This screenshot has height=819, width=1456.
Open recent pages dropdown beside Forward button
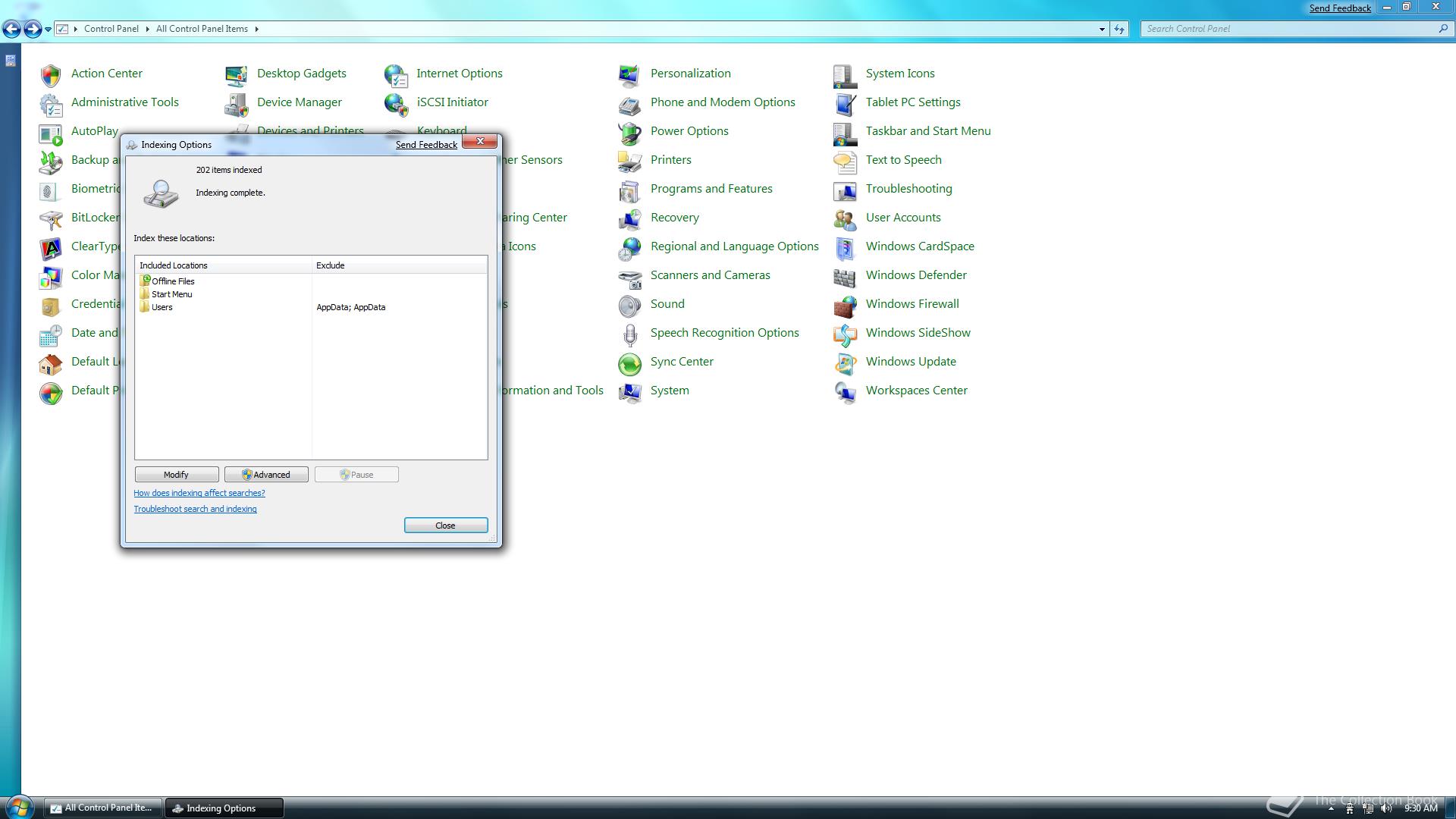(48, 29)
